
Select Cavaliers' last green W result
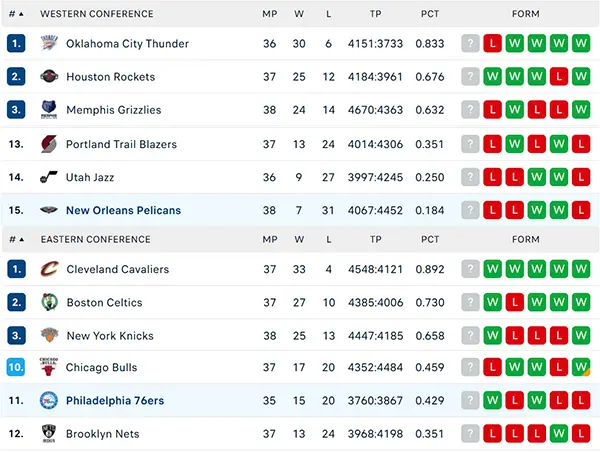click(x=581, y=269)
